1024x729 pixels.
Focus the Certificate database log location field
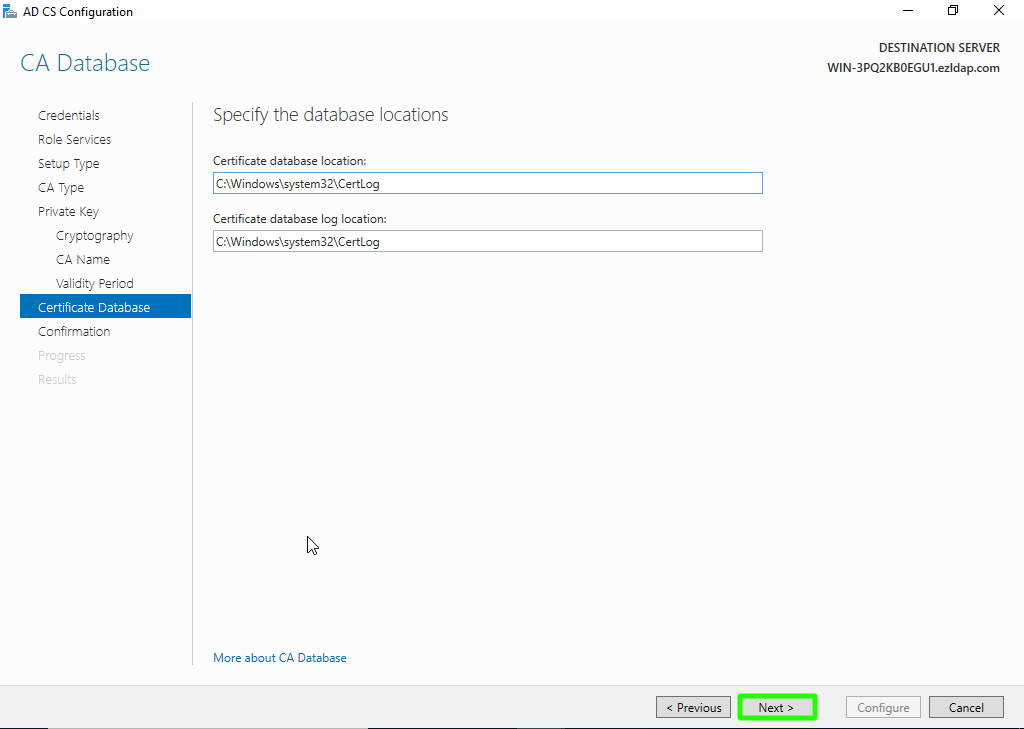[487, 241]
